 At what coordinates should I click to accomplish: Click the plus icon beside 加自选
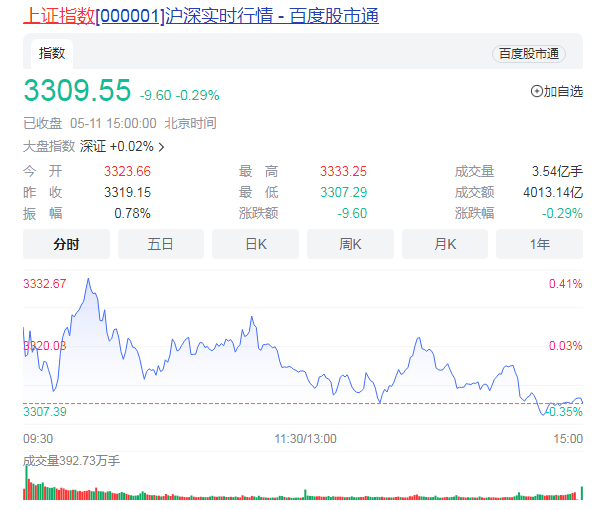click(x=536, y=91)
